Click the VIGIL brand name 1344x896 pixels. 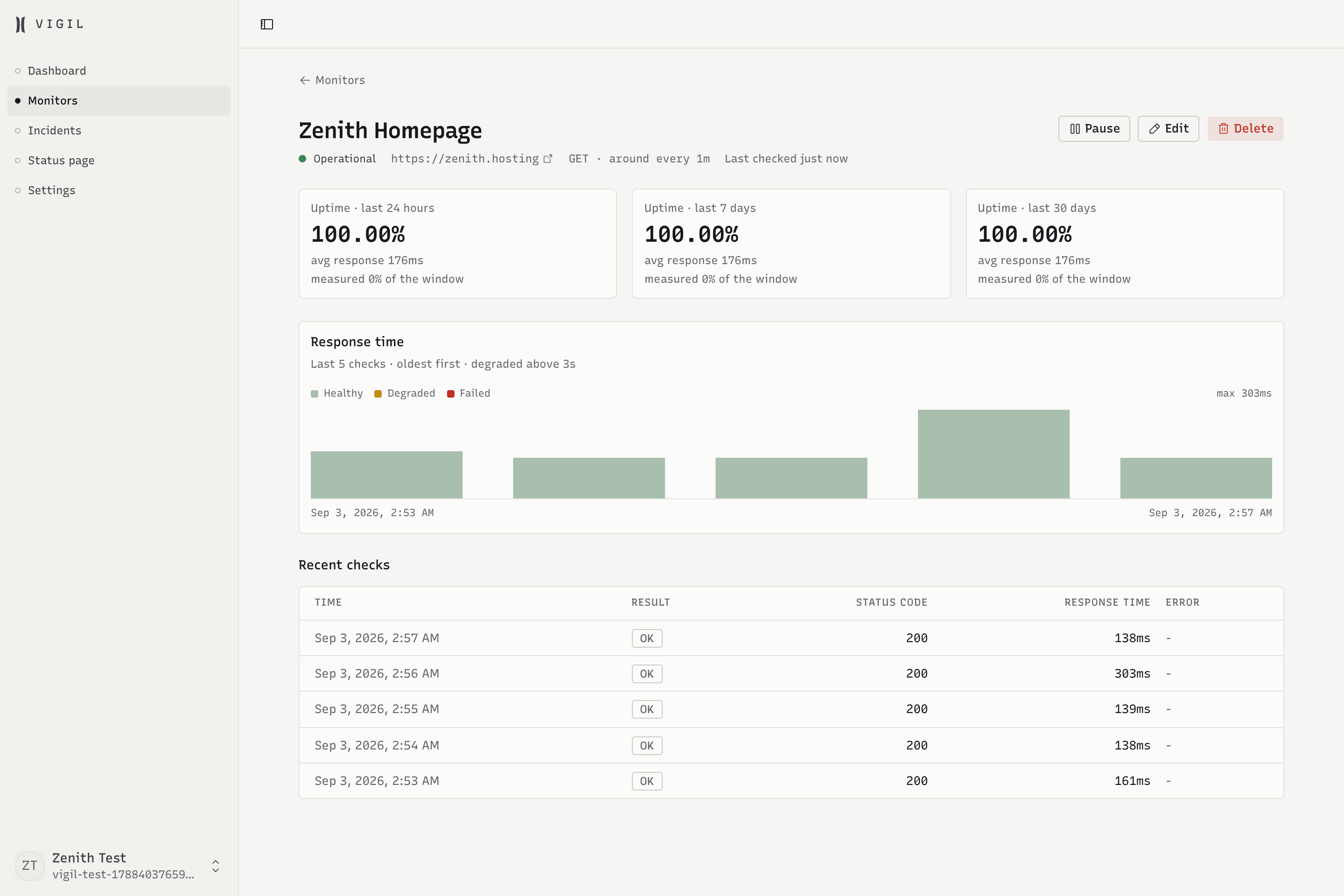[x=59, y=24]
